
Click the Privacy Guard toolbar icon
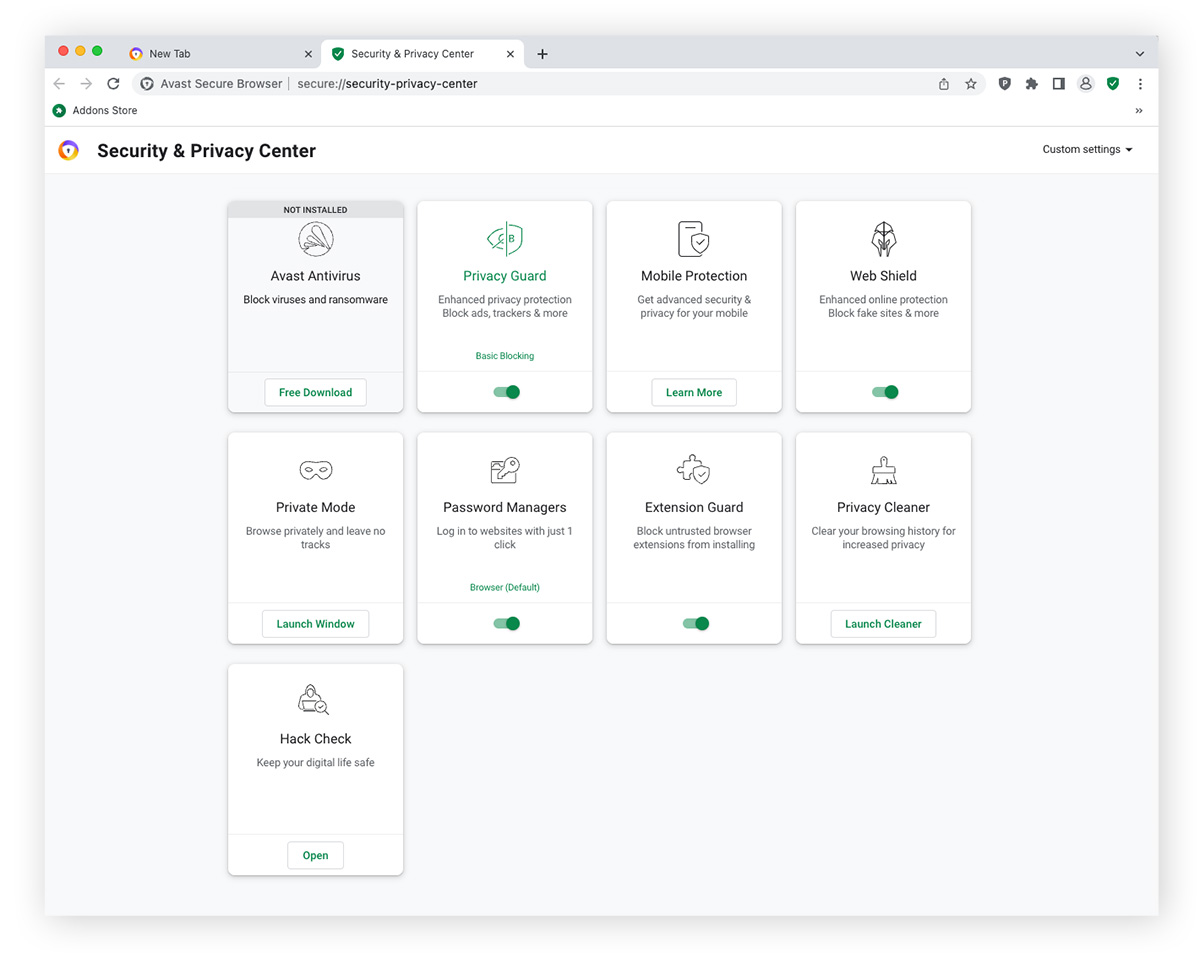tap(1004, 84)
